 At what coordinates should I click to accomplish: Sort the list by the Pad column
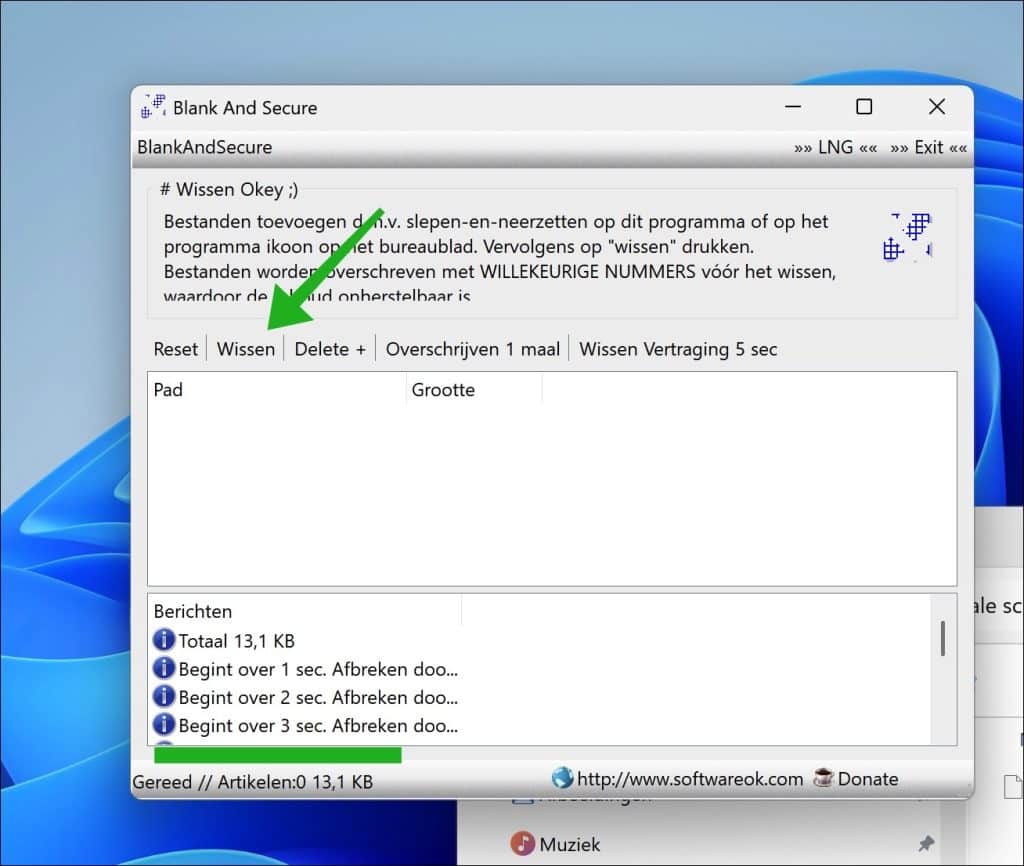pos(277,390)
